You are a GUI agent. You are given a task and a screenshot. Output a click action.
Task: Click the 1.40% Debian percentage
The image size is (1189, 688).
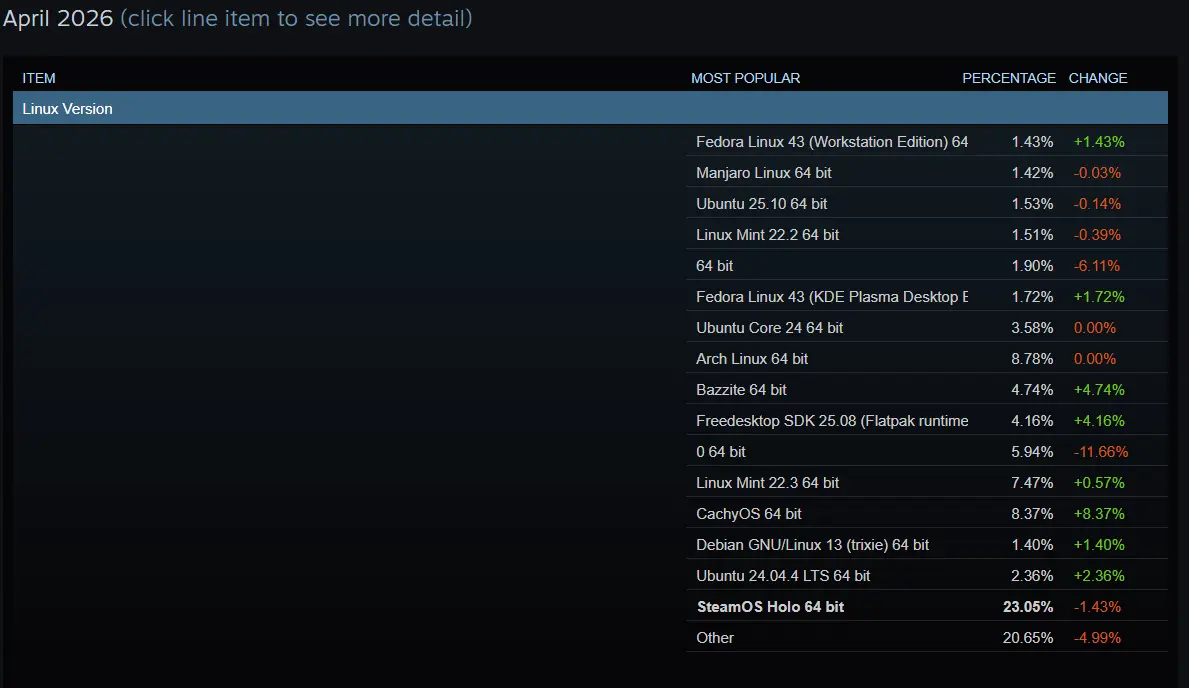(1032, 545)
